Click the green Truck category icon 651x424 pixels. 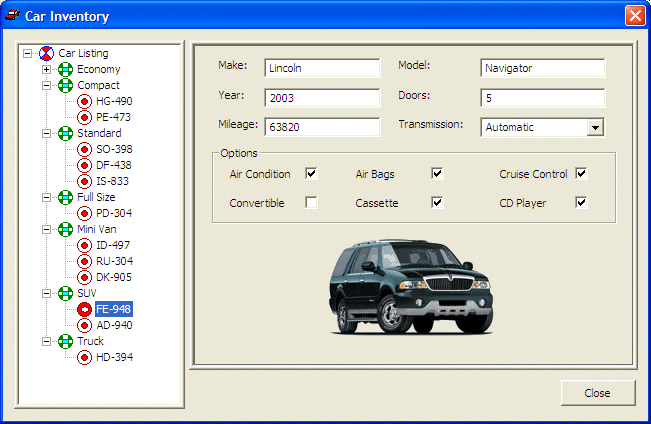pyautogui.click(x=65, y=341)
